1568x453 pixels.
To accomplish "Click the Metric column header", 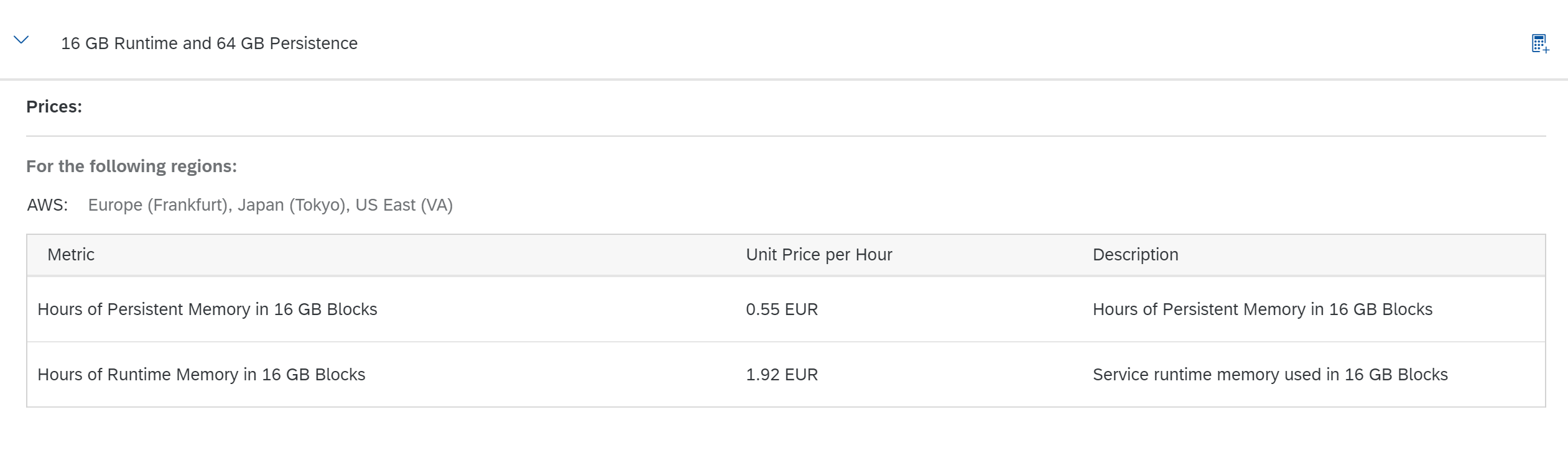I will click(x=71, y=255).
